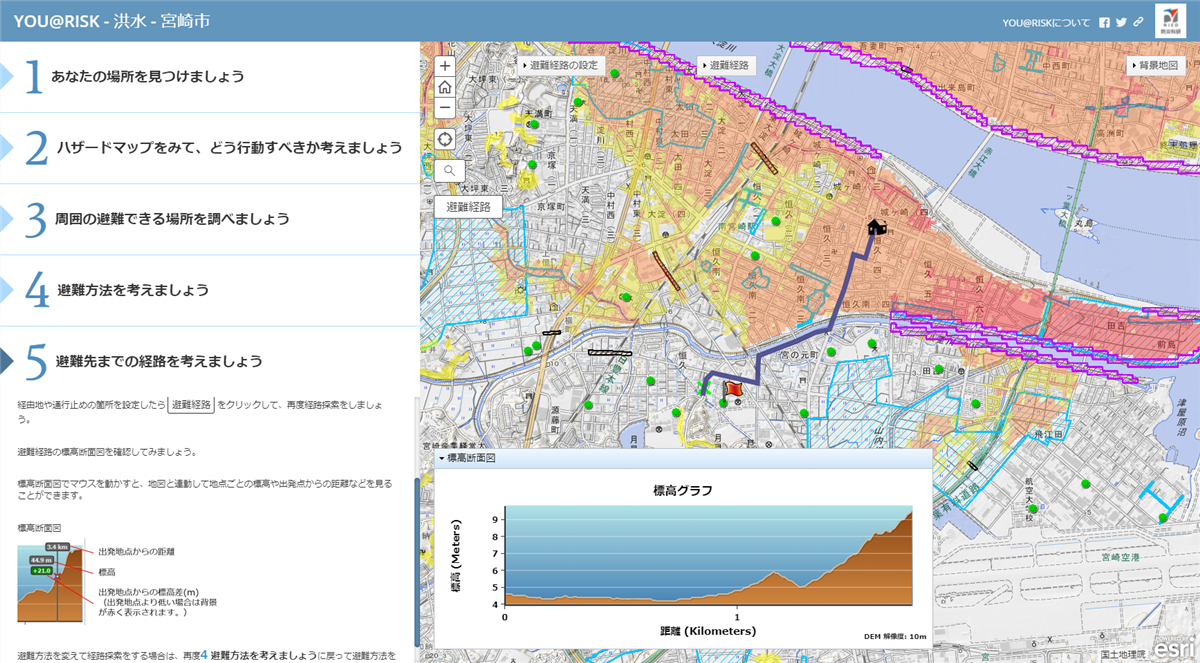Share the page on Facebook

1104,22
